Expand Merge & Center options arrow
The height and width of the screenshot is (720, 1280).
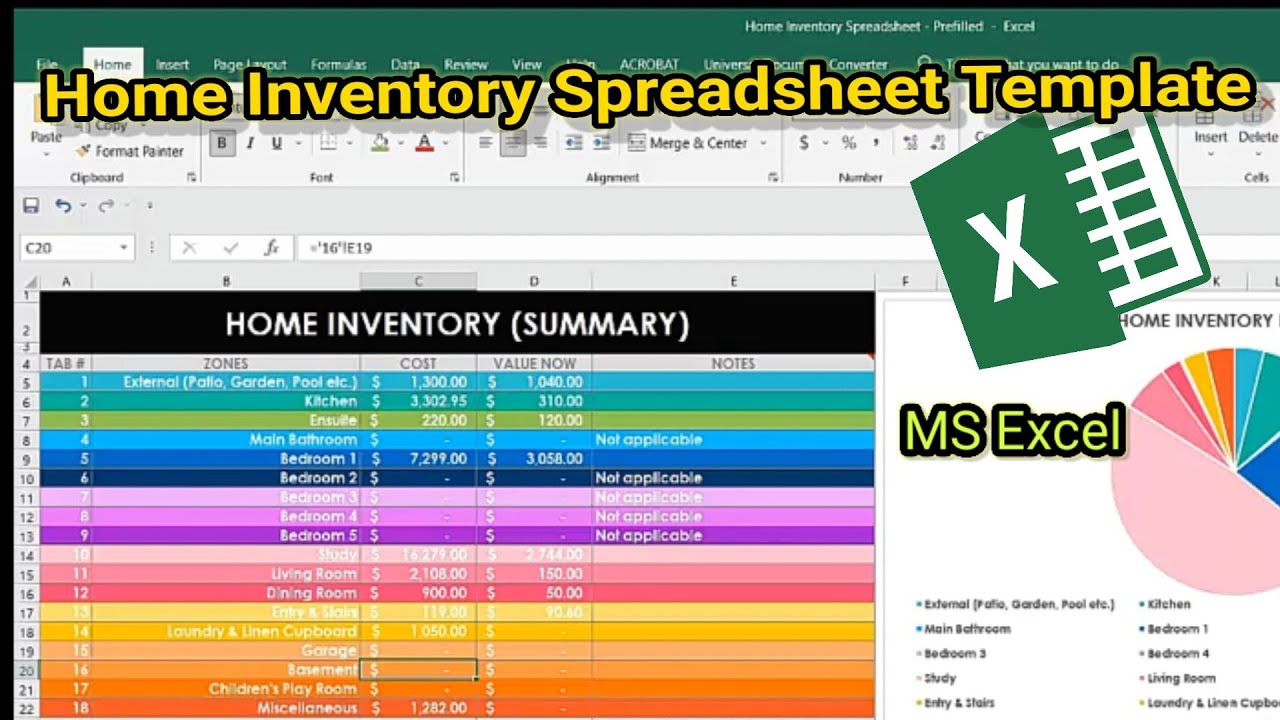(x=763, y=143)
